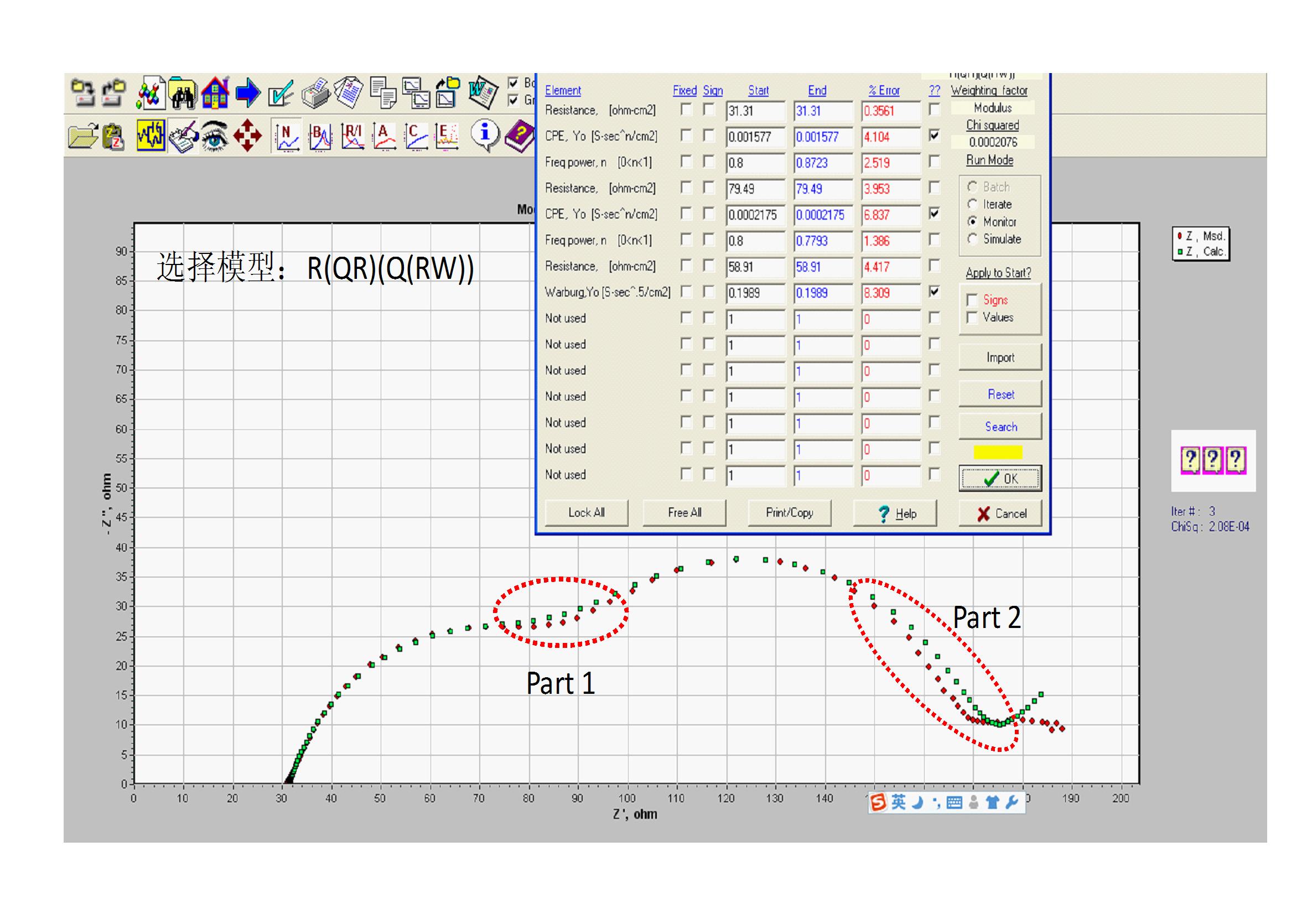Click the yellow circuit model icon
This screenshot has width=1307, height=924.
[151, 136]
